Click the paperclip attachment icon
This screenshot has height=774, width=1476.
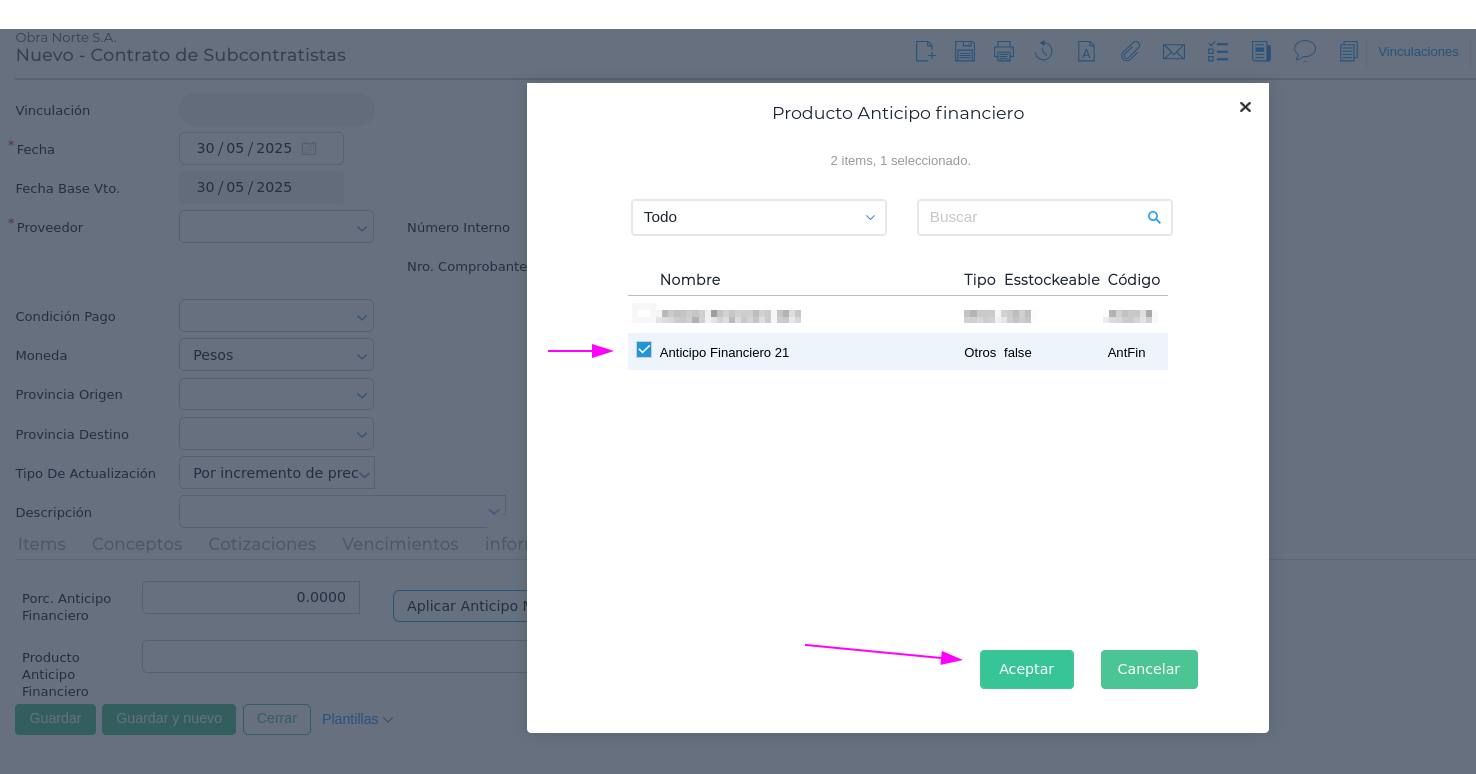(1130, 52)
